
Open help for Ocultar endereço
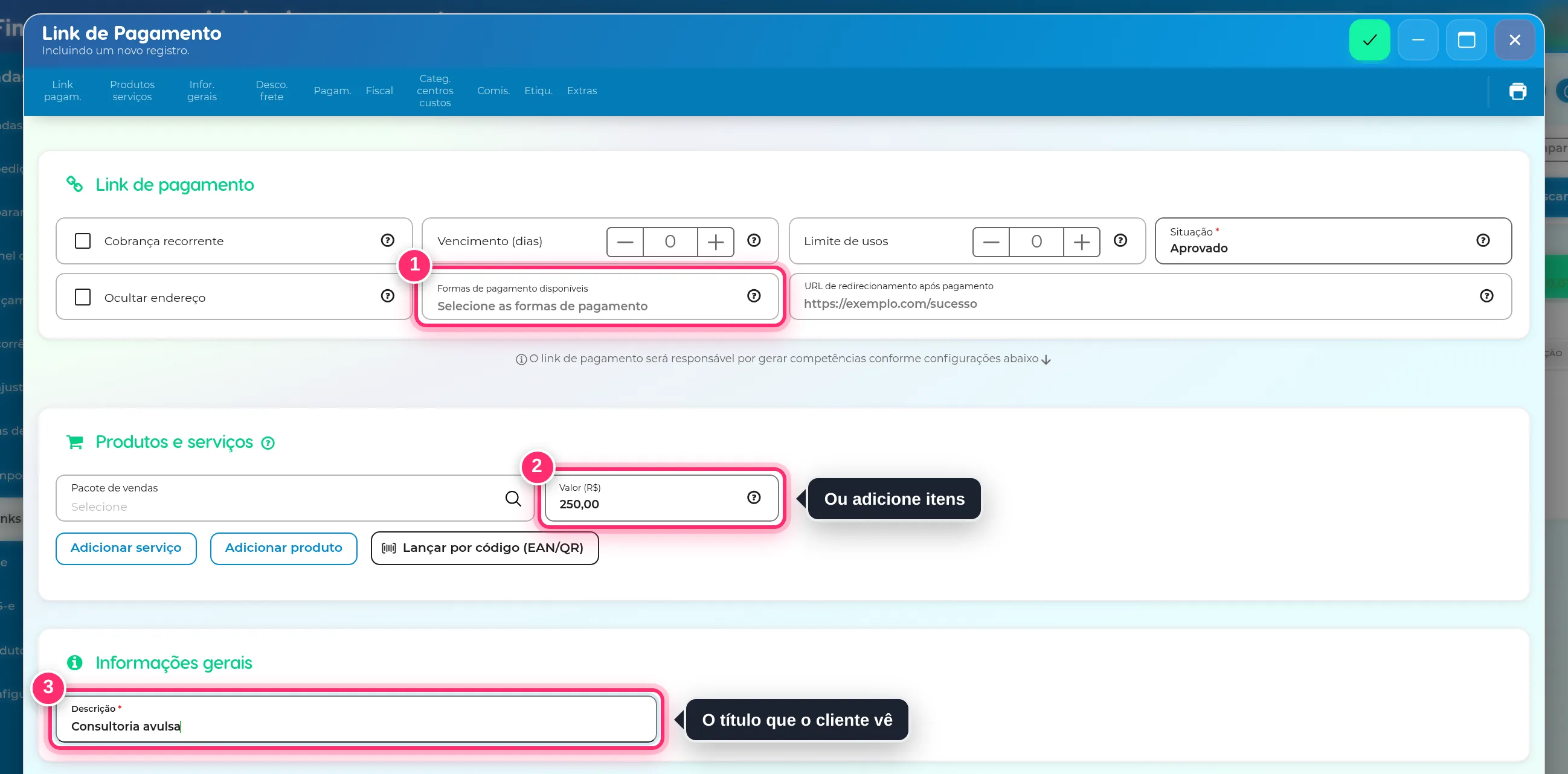(387, 296)
